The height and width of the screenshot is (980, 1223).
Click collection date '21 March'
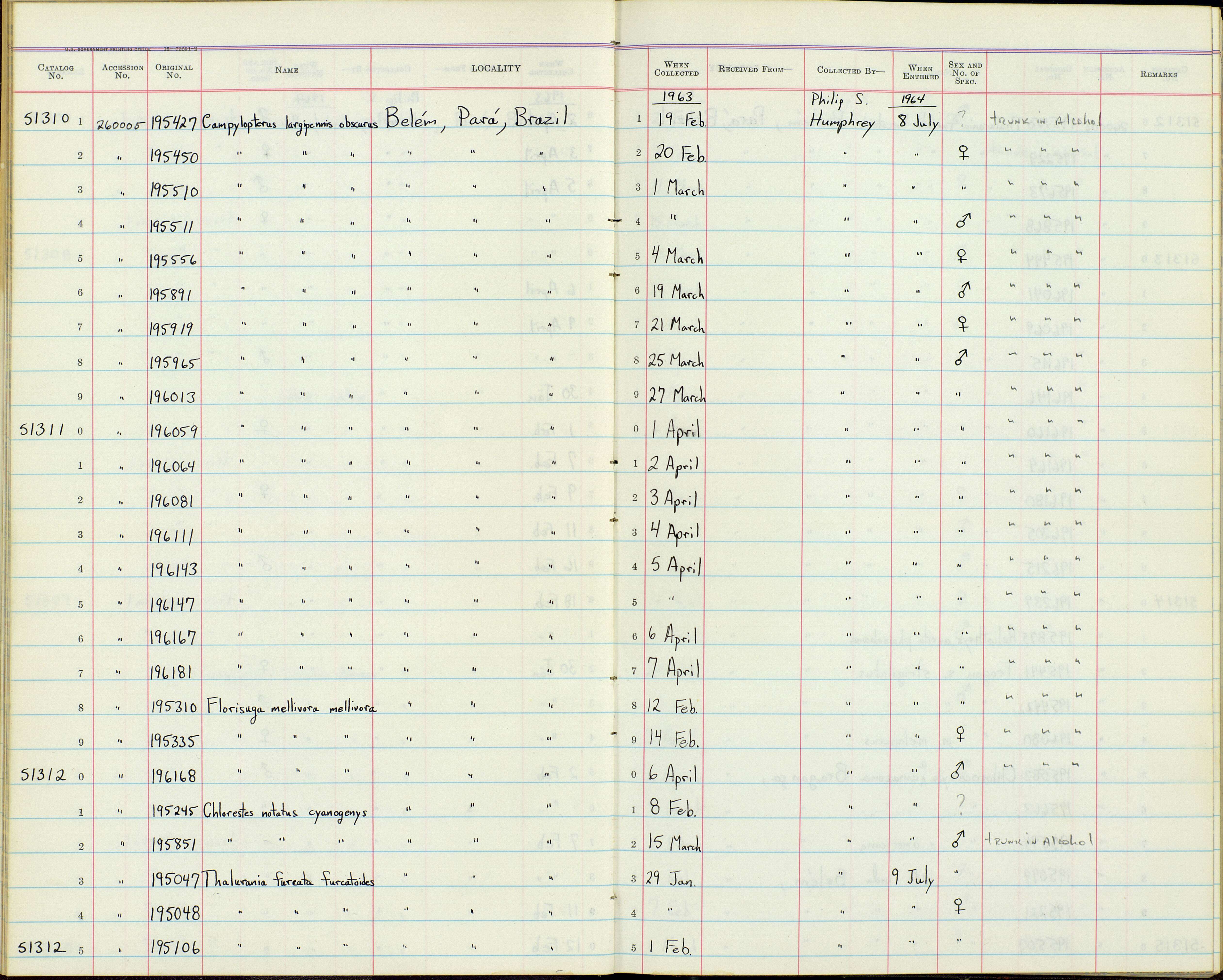[677, 325]
